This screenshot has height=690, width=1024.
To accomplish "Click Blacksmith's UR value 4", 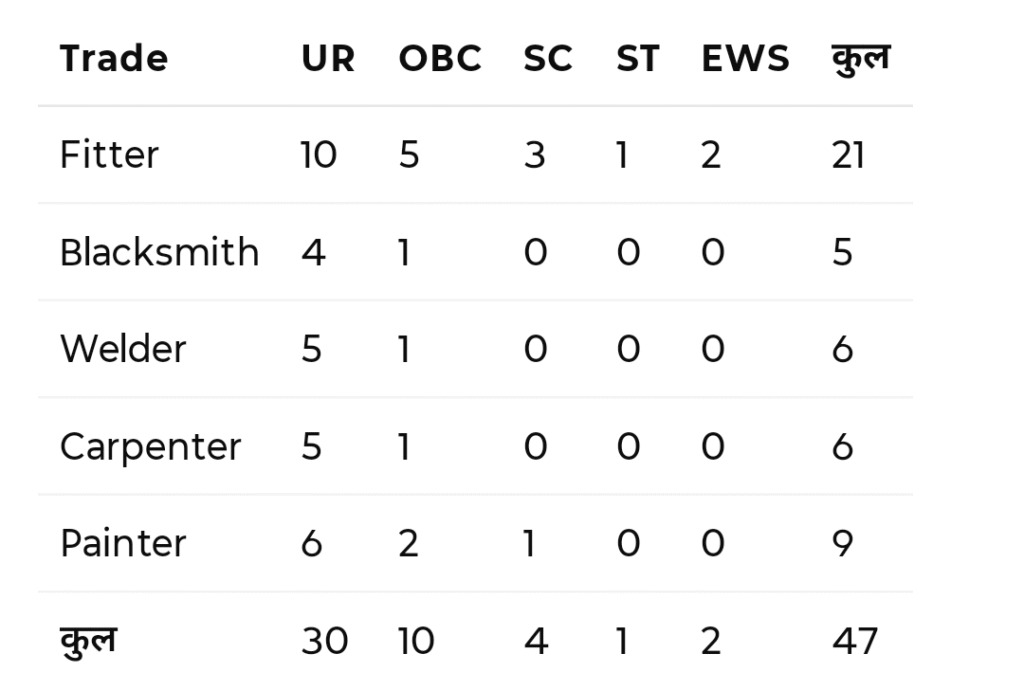I will pyautogui.click(x=312, y=252).
